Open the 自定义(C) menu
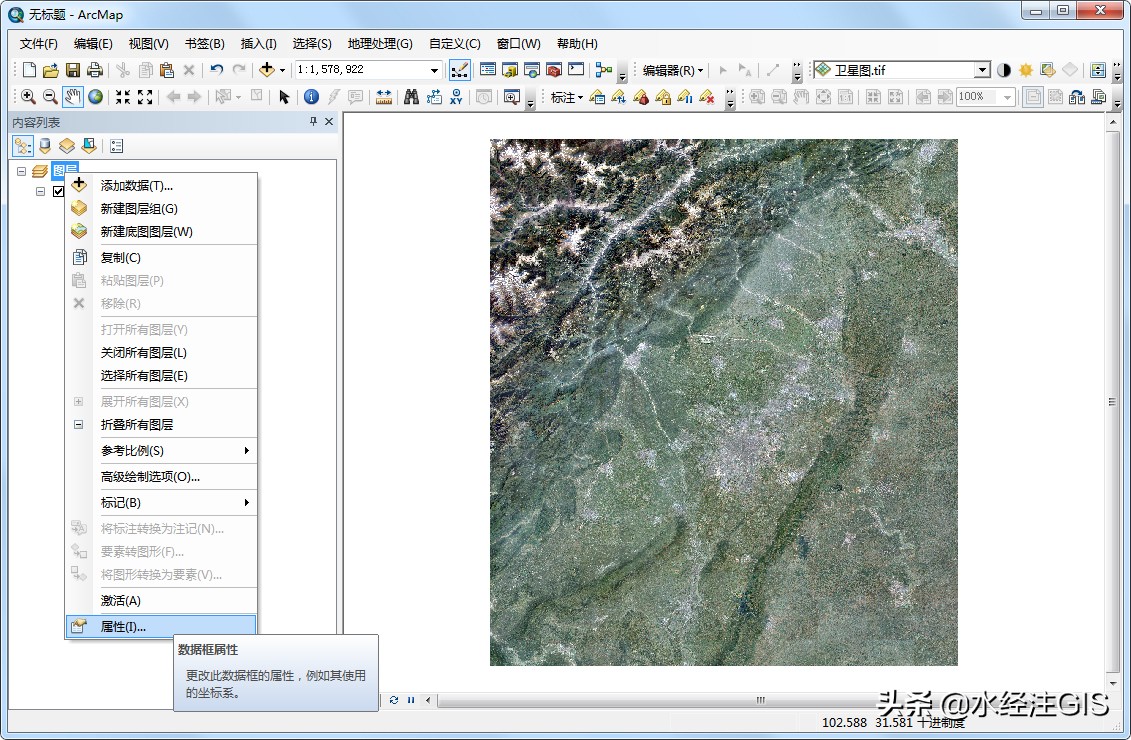 454,43
